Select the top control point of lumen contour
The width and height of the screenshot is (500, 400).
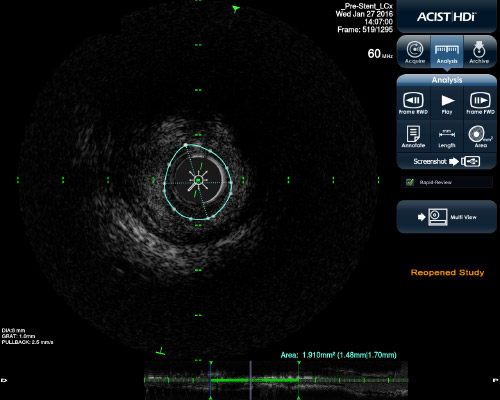click(x=186, y=145)
